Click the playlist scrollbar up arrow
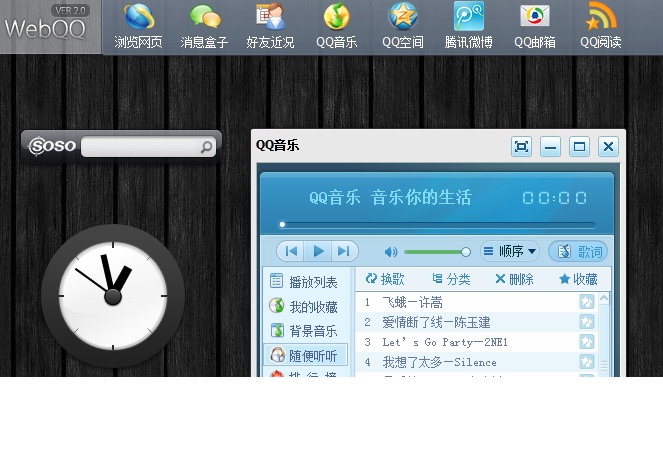Viewport: 663px width, 460px height. coord(604,298)
